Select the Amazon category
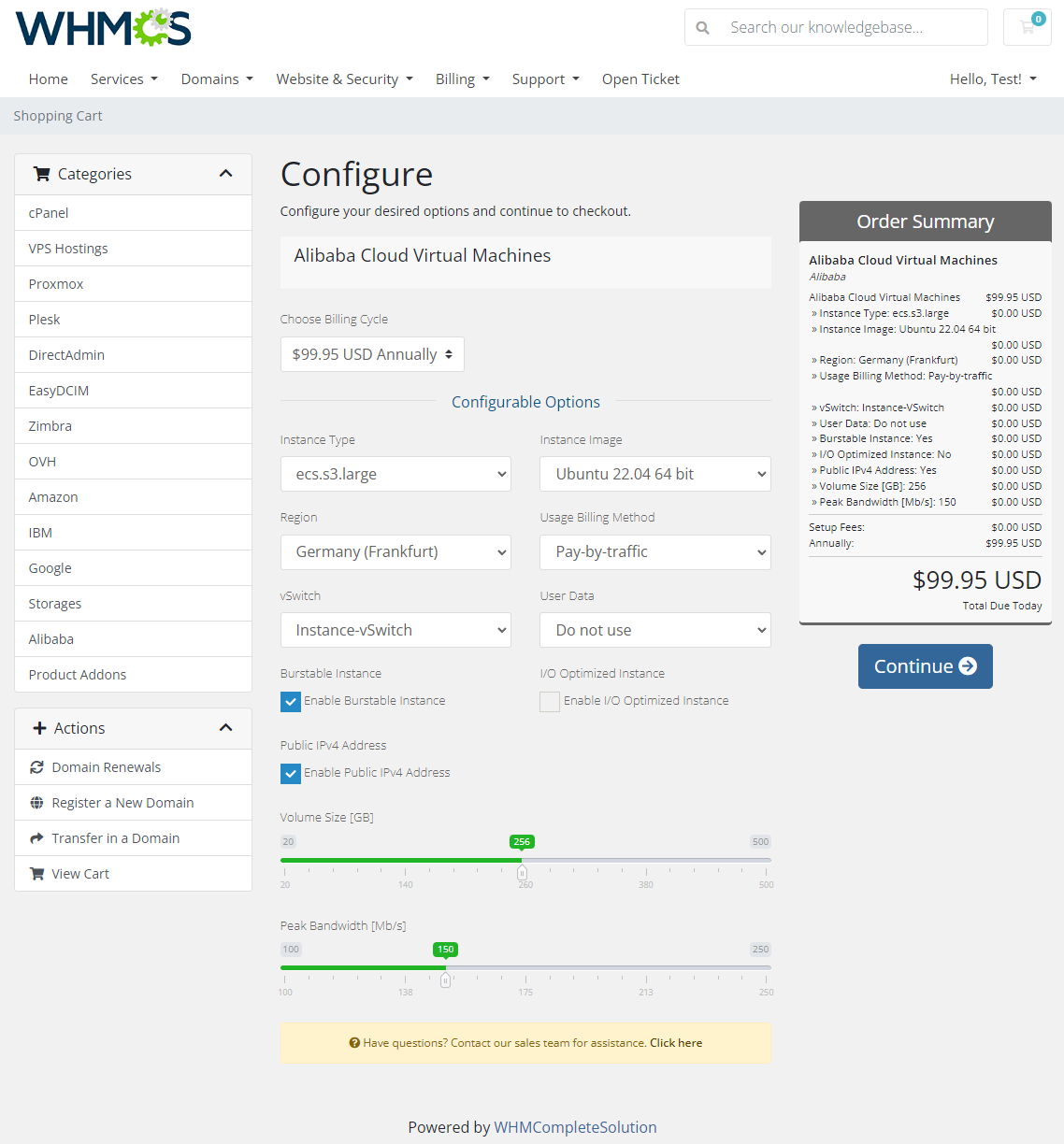Image resolution: width=1064 pixels, height=1144 pixels. tap(134, 497)
